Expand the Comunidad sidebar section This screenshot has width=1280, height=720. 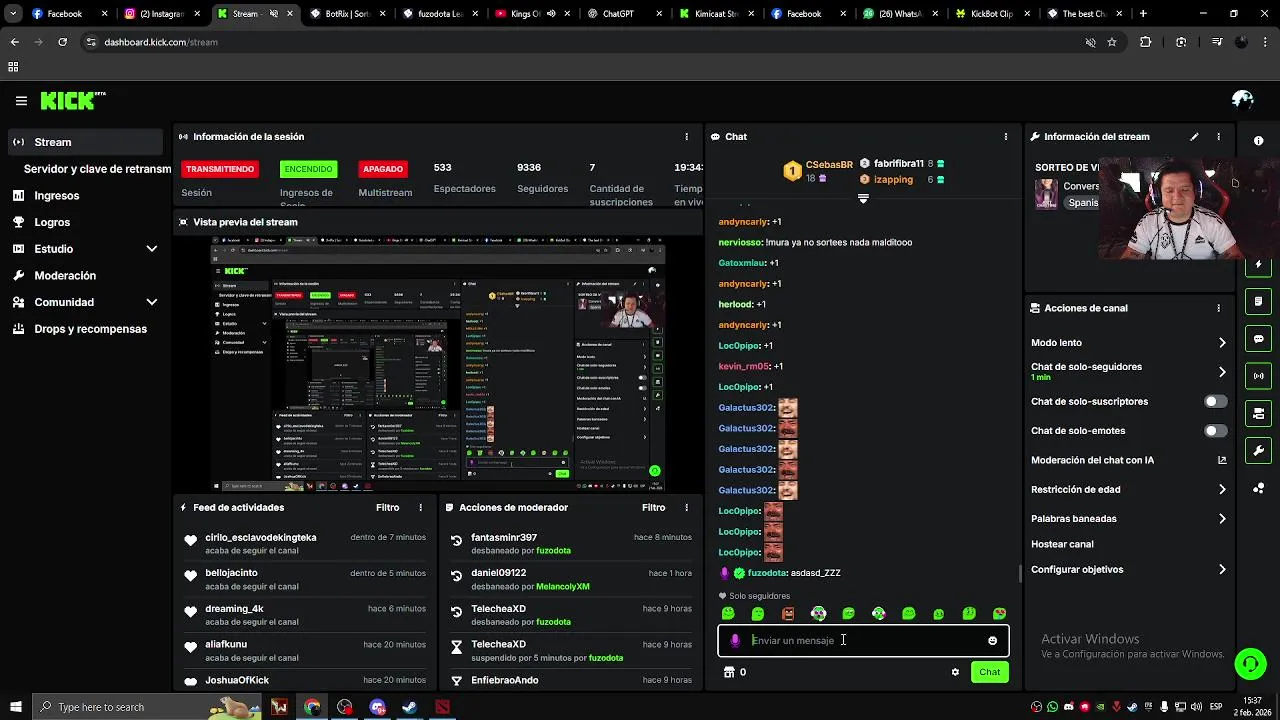pyautogui.click(x=152, y=302)
